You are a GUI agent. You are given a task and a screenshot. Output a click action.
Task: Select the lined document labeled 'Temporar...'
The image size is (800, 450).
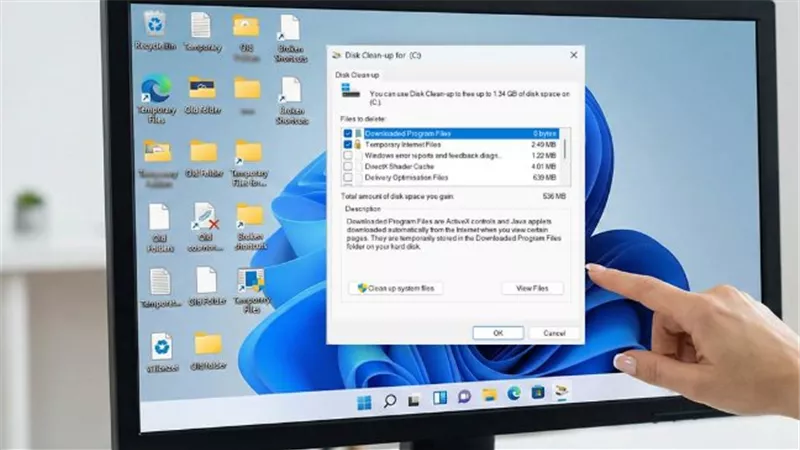pos(160,281)
